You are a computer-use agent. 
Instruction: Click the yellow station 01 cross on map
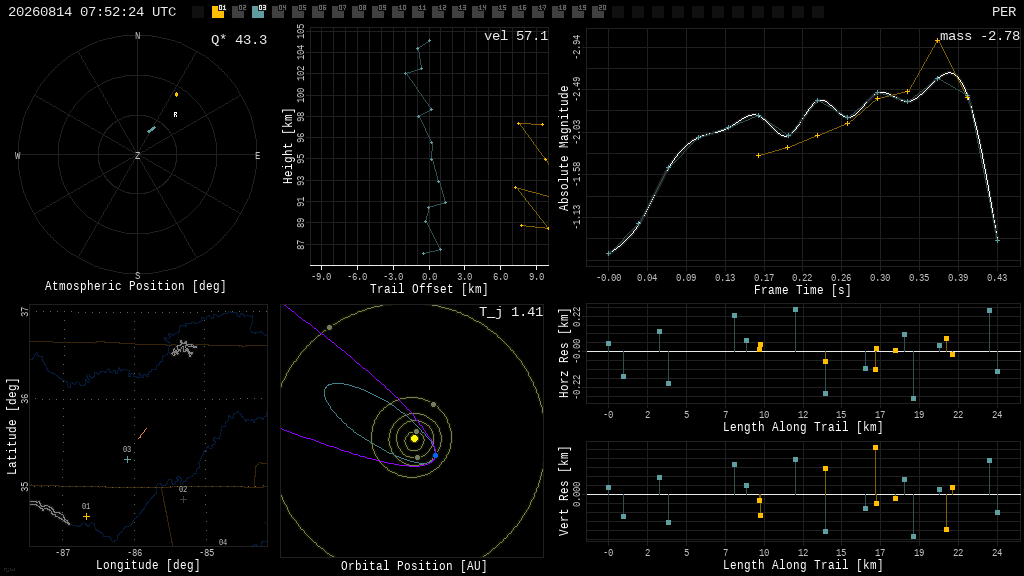pyautogui.click(x=86, y=517)
